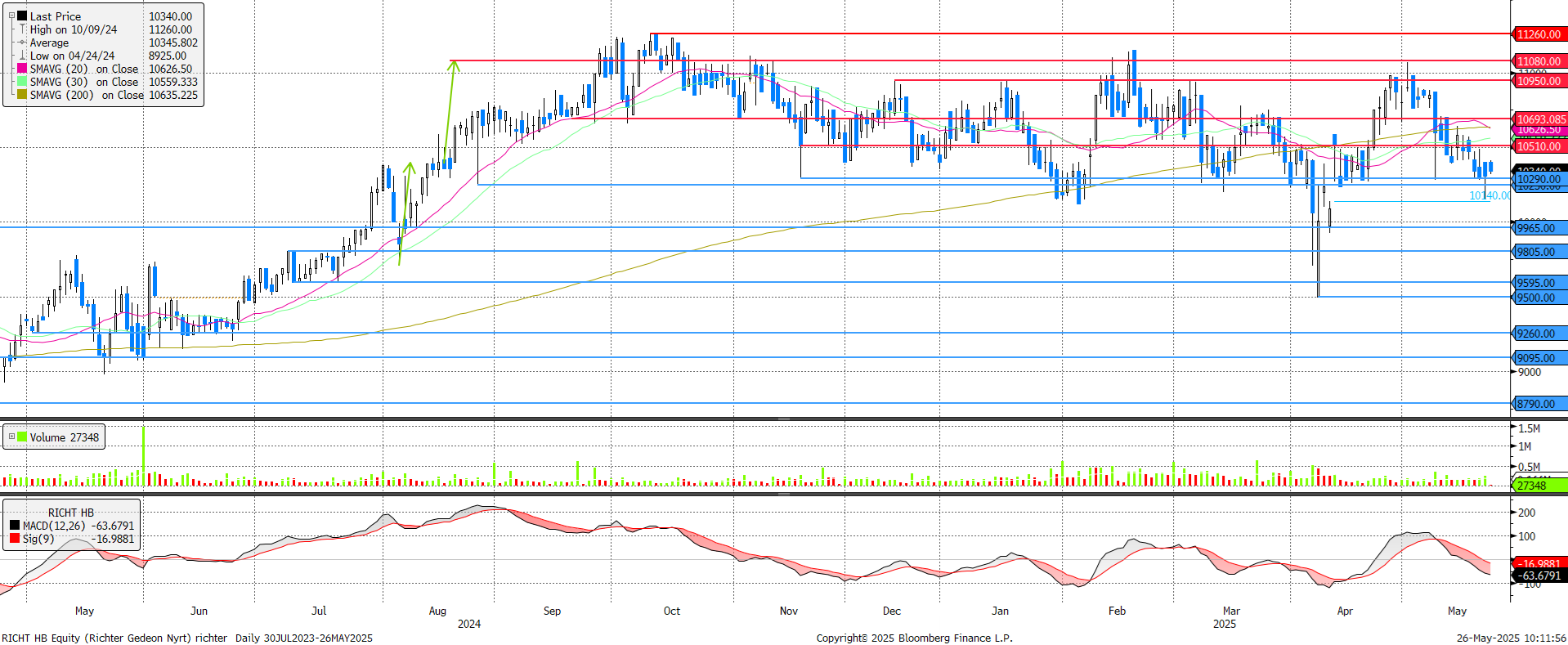
Task: Click the 2024 year label on time axis
Action: click(469, 624)
